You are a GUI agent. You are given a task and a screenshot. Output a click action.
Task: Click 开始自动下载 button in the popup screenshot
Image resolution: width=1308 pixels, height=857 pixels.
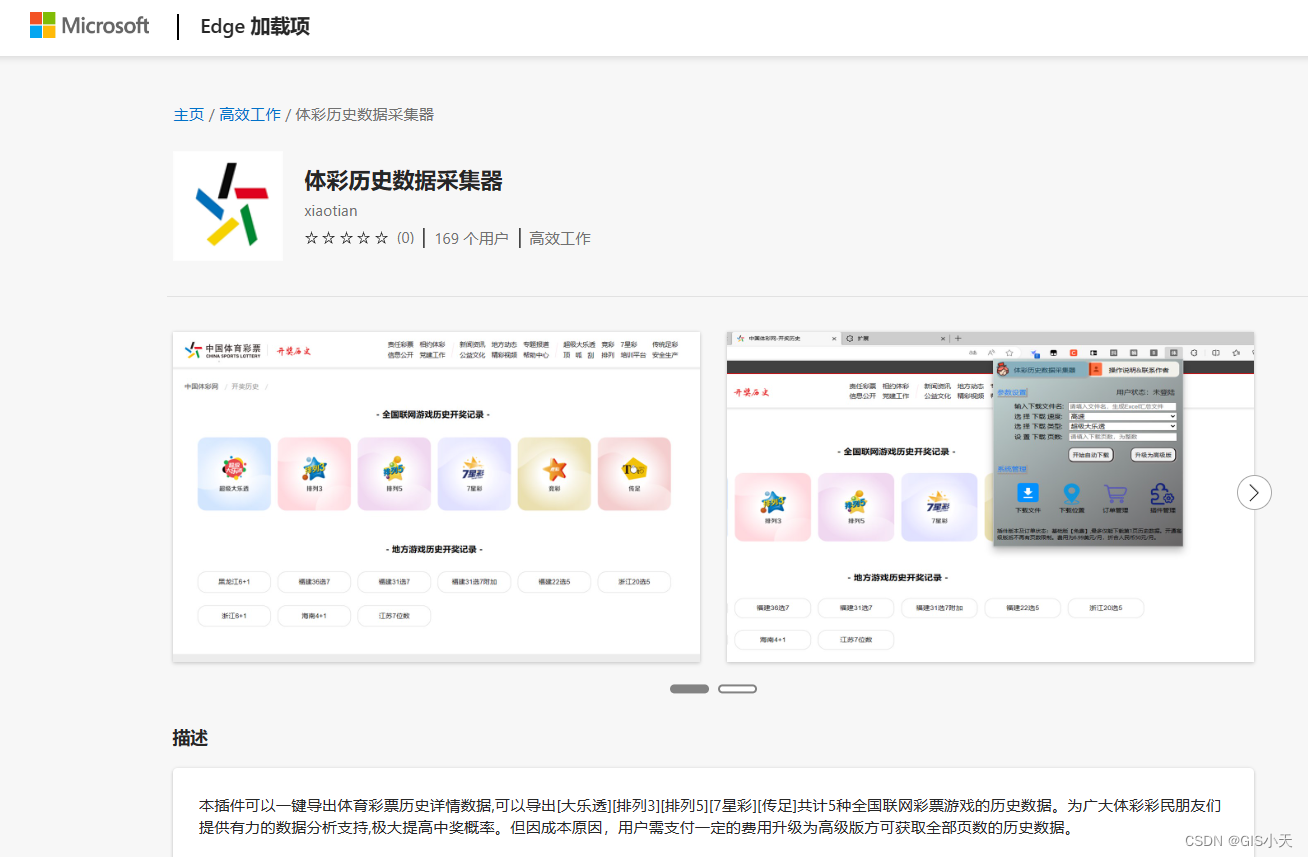(x=1091, y=455)
